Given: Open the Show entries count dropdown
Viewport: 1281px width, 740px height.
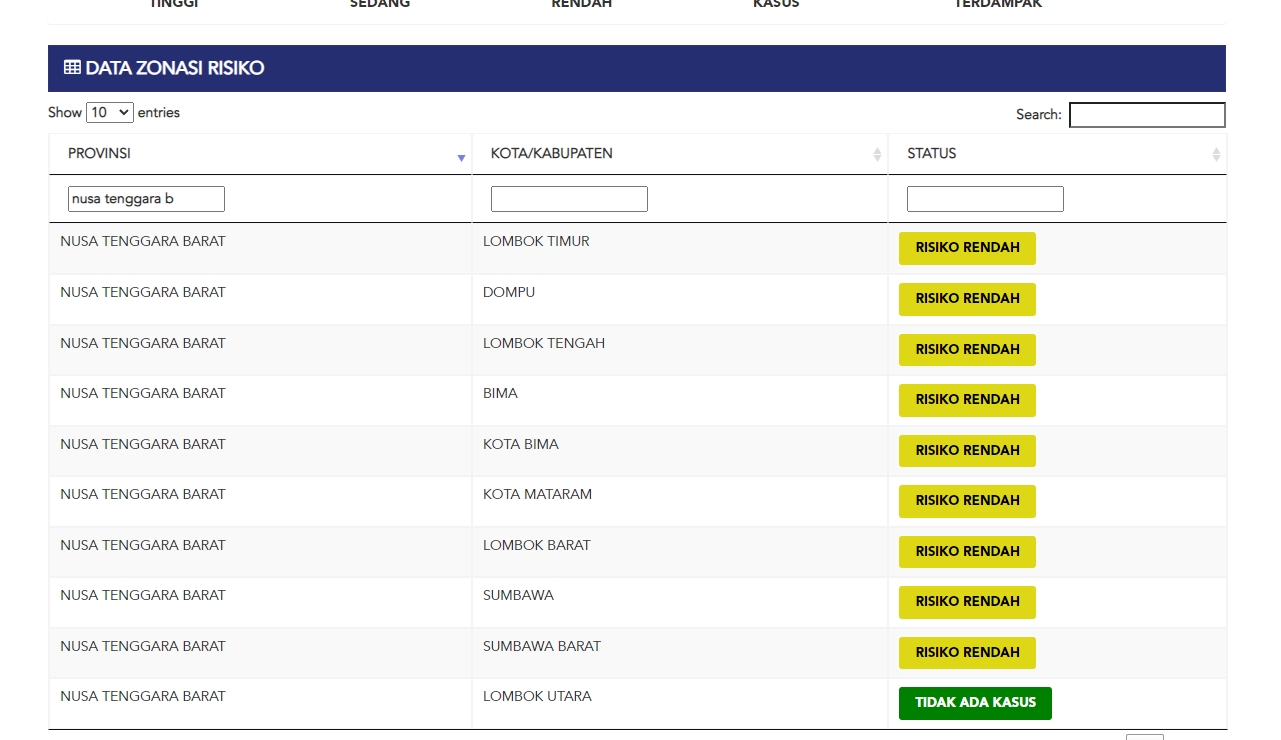Looking at the screenshot, I should pos(110,113).
